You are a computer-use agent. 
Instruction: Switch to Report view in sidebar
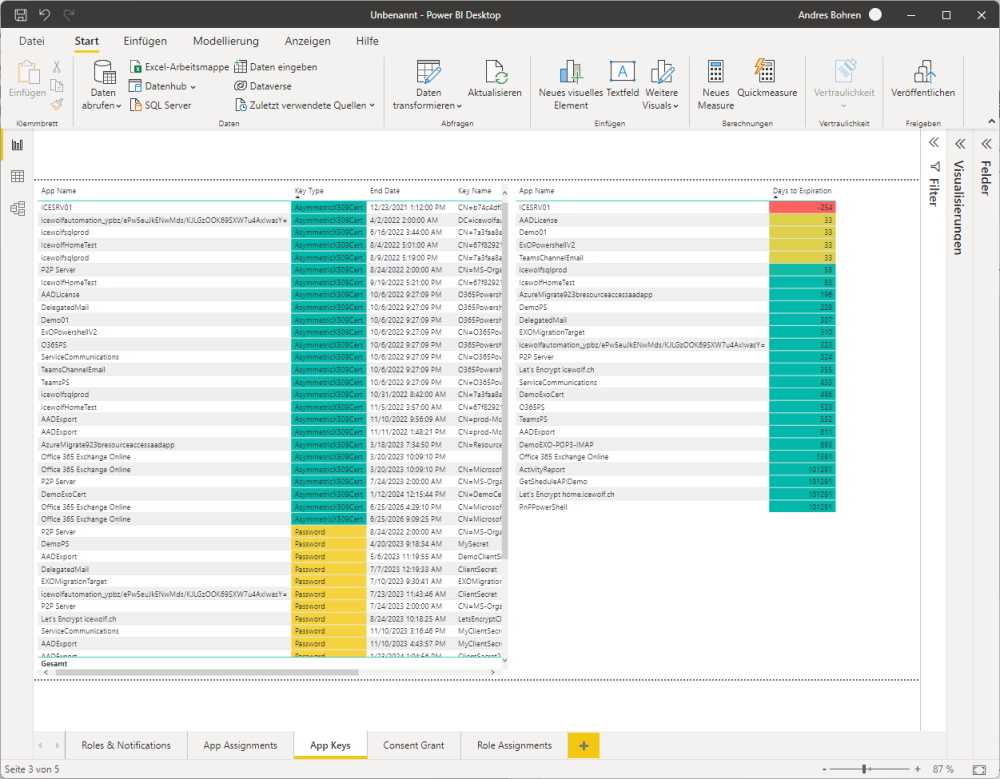coord(17,145)
